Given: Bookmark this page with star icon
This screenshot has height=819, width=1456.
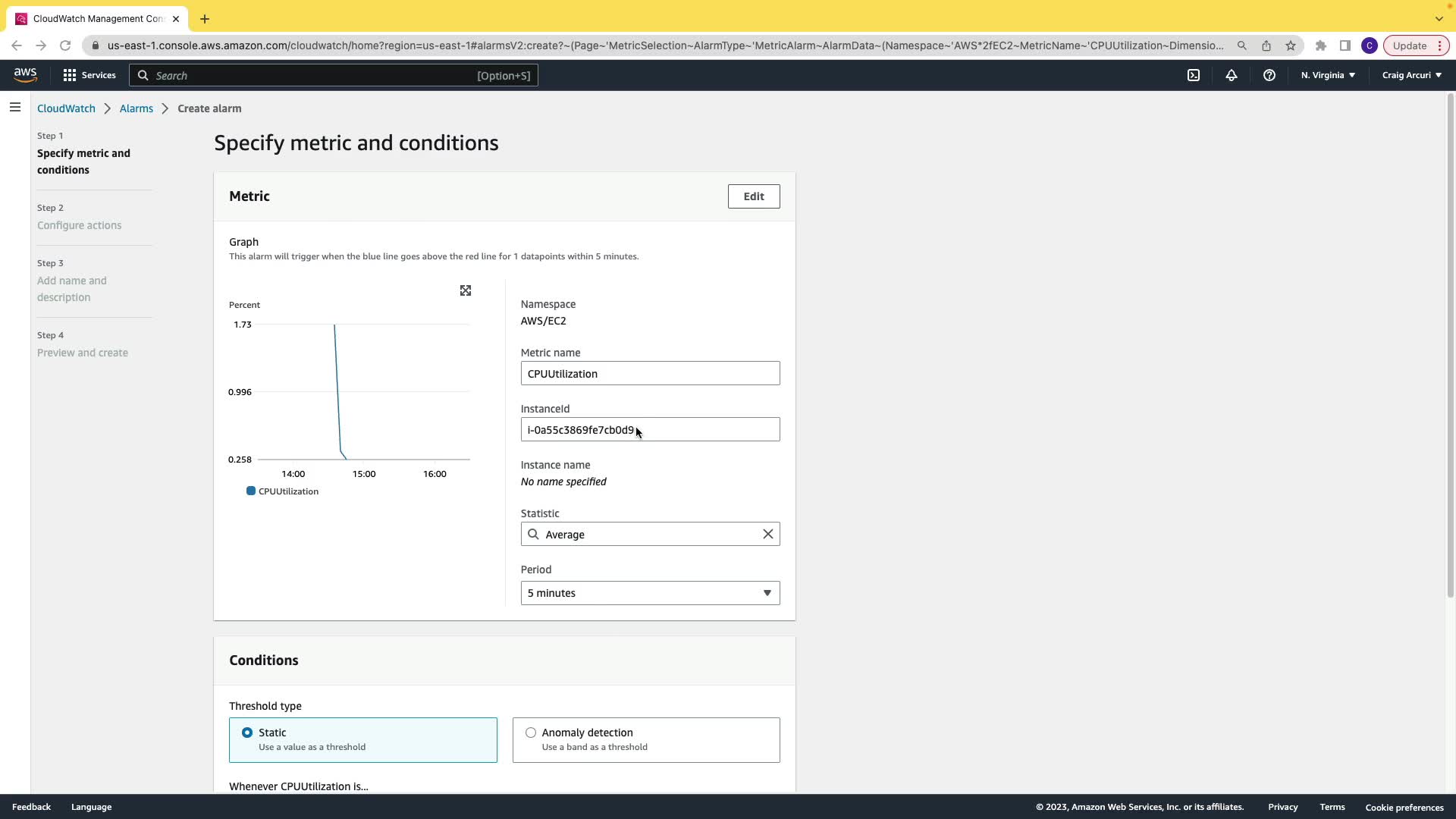Looking at the screenshot, I should 1291,45.
